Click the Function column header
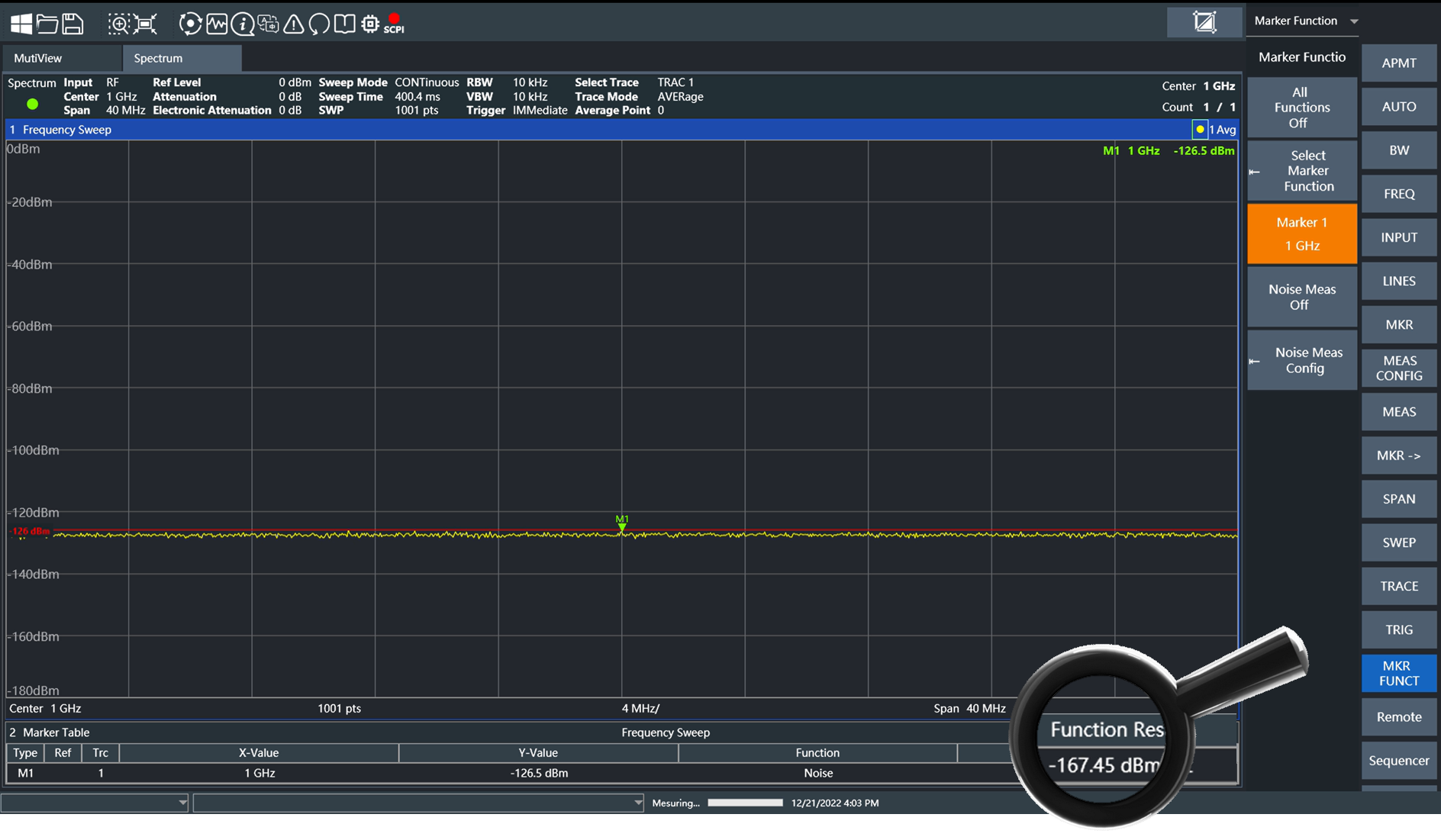1441x840 pixels. click(x=817, y=753)
